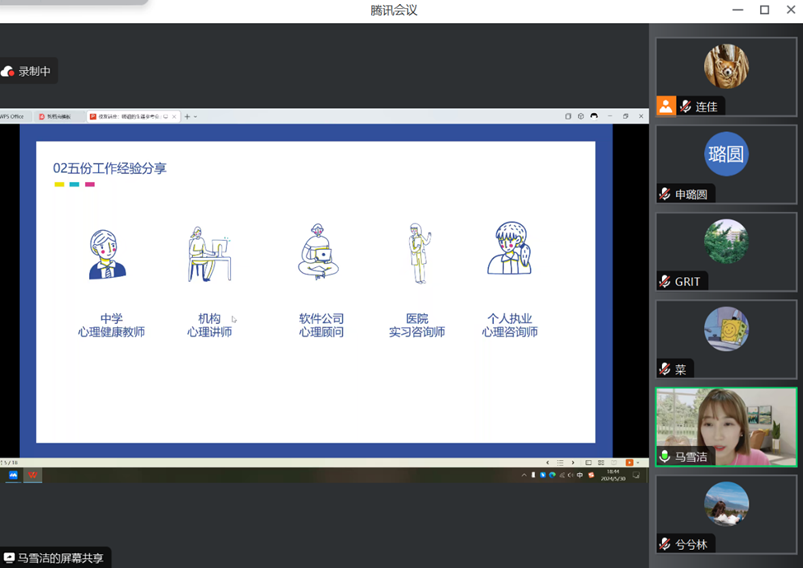Screen dimensions: 803x568
Task: Click the muted microphone icon next to 连佳
Action: pos(685,106)
